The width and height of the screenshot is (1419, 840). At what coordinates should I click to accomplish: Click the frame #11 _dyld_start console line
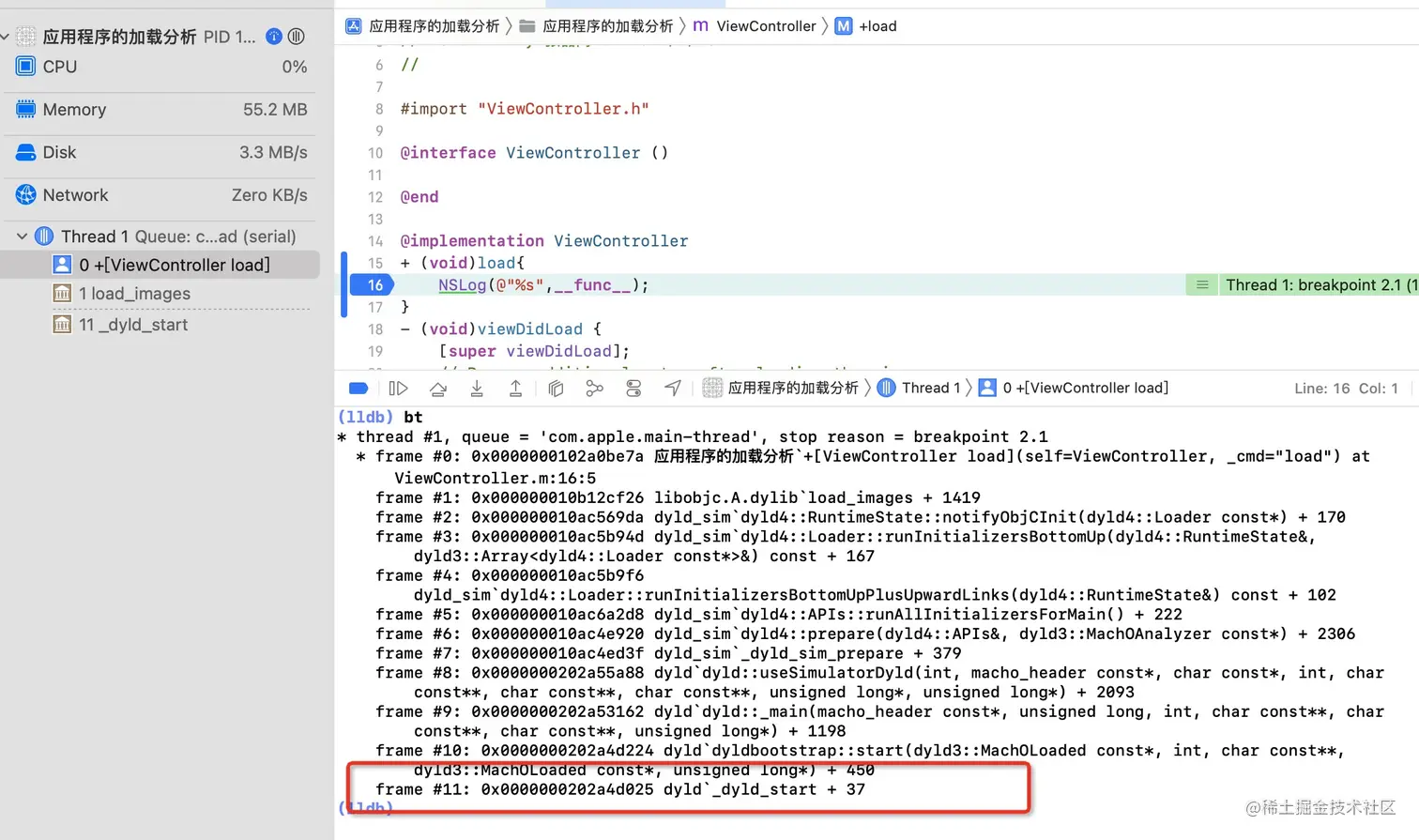(x=620, y=789)
